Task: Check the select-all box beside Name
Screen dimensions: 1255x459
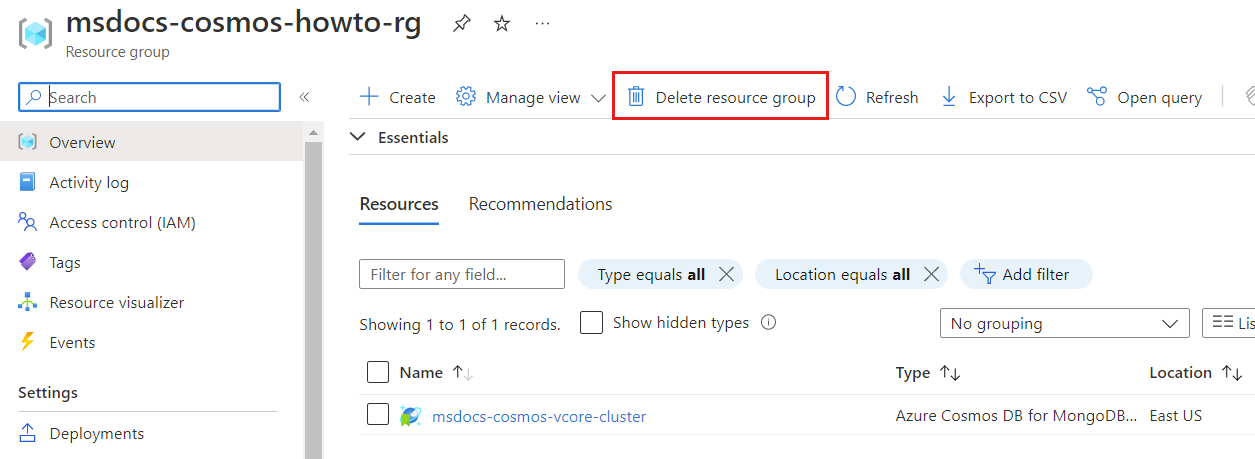Action: (x=378, y=372)
